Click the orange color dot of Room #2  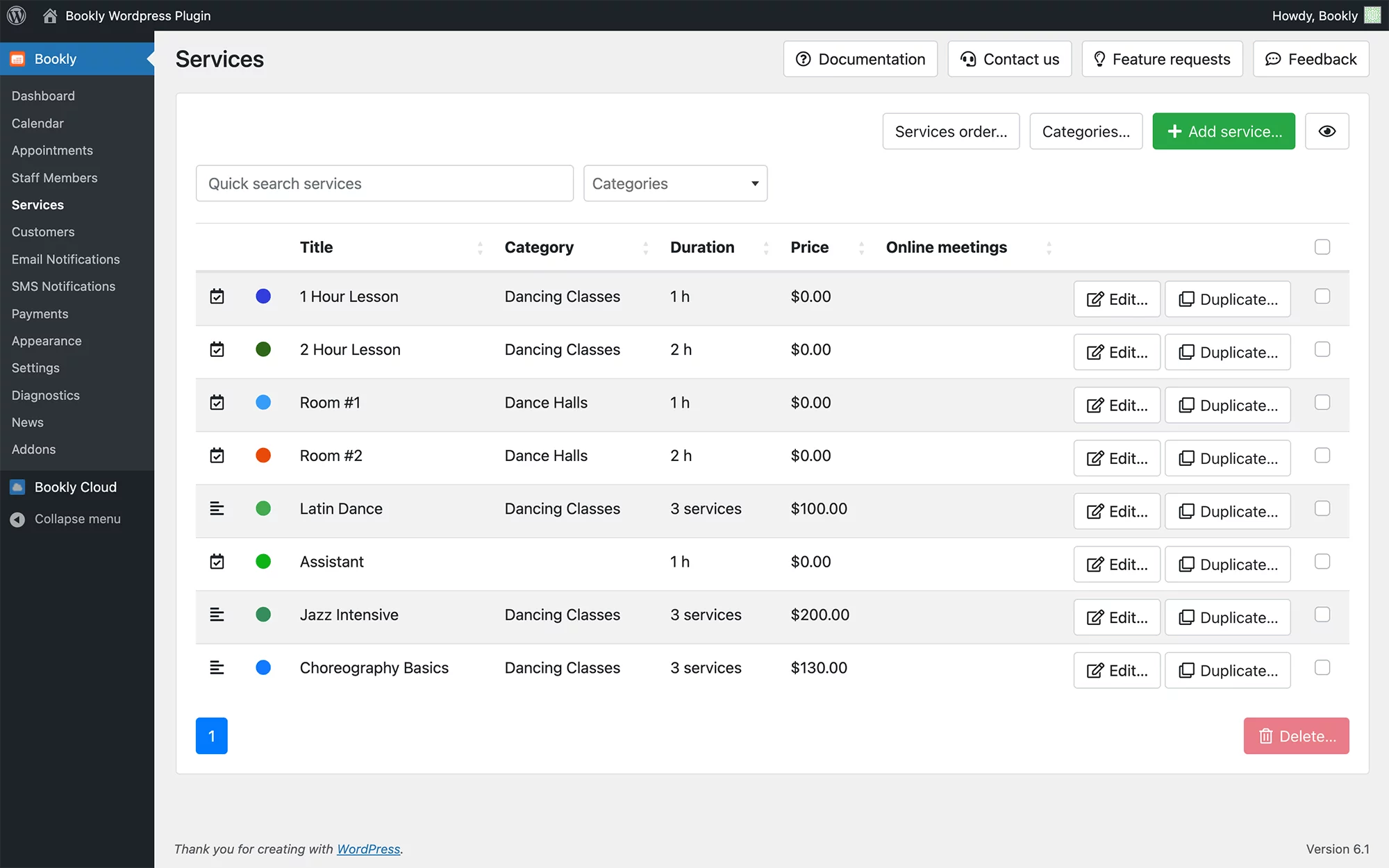click(x=263, y=456)
